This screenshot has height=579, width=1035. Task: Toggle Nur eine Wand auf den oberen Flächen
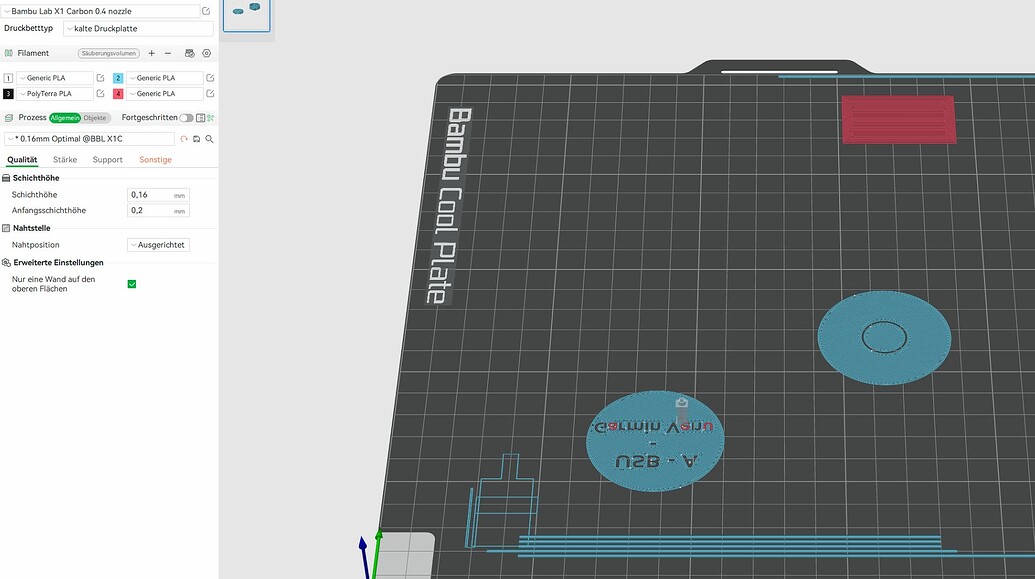pos(132,284)
